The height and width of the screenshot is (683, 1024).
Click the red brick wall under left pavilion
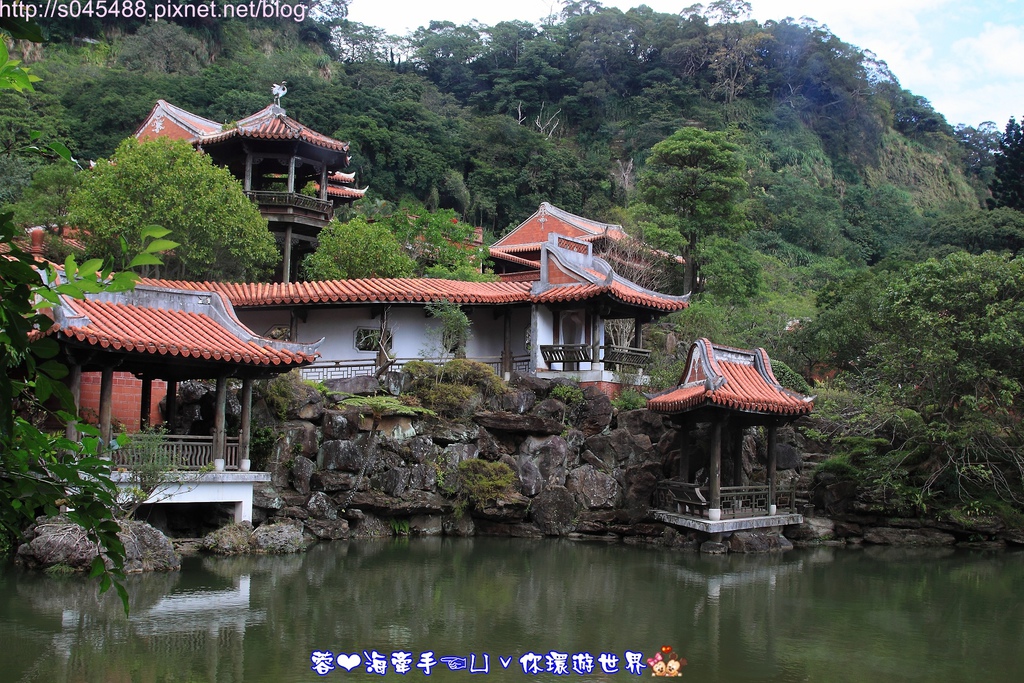tap(122, 400)
